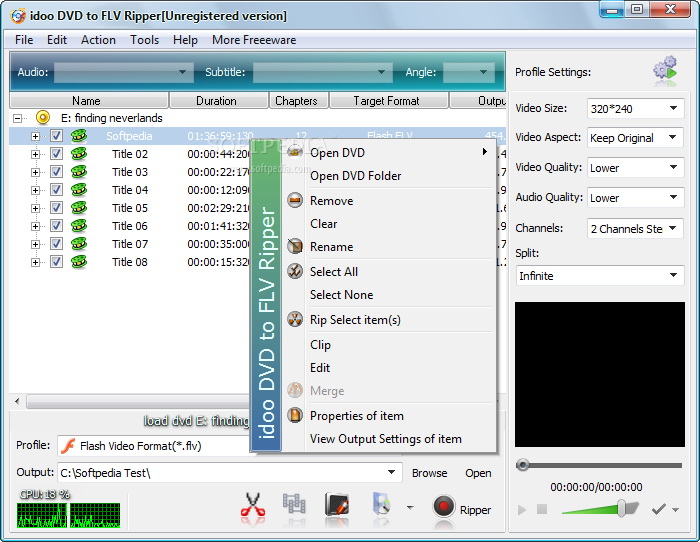This screenshot has width=700, height=542.
Task: Click the horizontal scrollbar left arrow
Action: (17, 401)
